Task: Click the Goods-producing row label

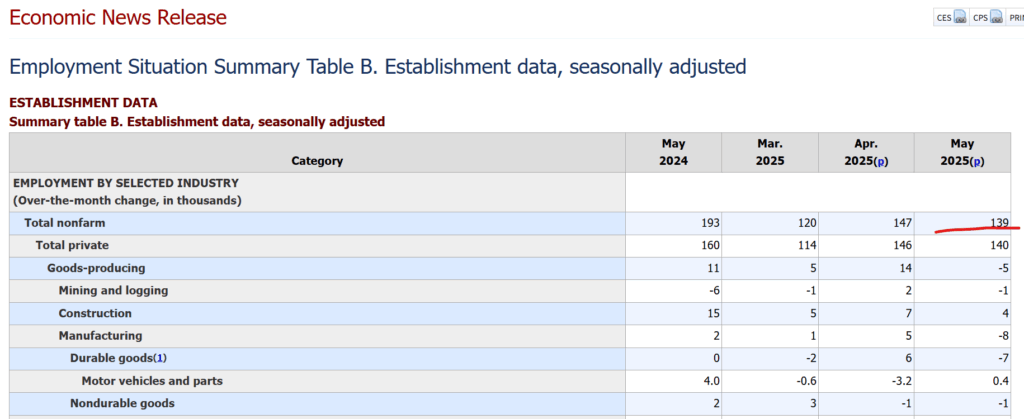Action: (96, 268)
